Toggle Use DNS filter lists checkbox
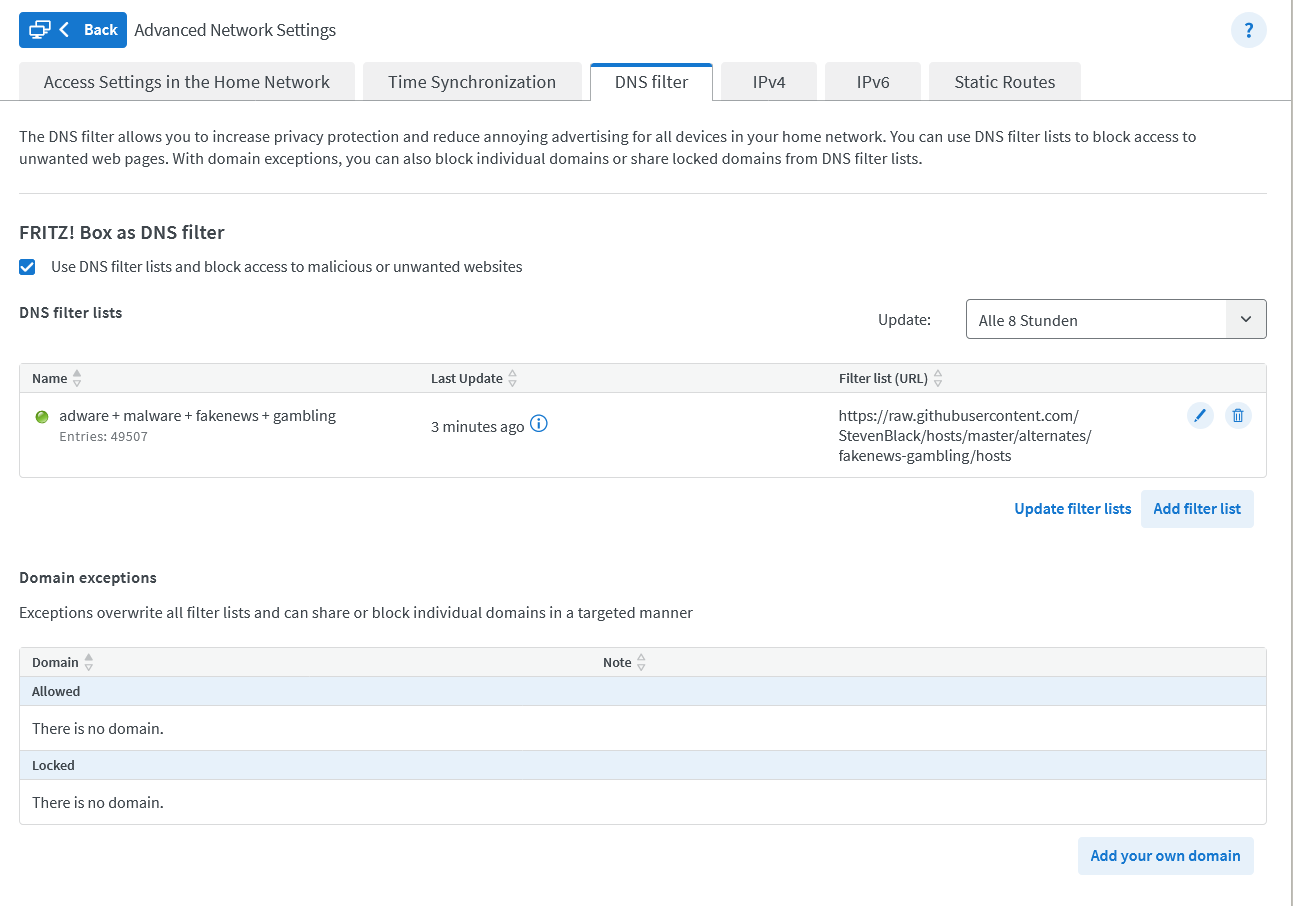This screenshot has width=1293, height=906. click(x=28, y=267)
